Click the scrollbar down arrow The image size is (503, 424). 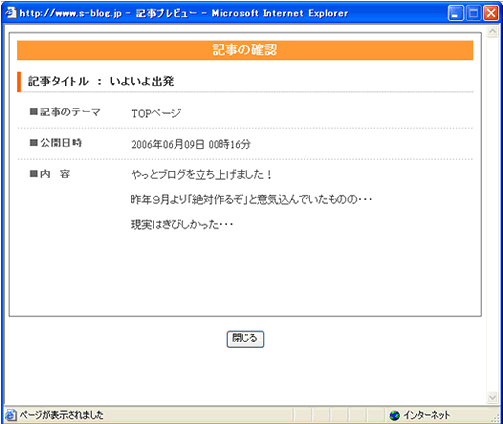[492, 397]
